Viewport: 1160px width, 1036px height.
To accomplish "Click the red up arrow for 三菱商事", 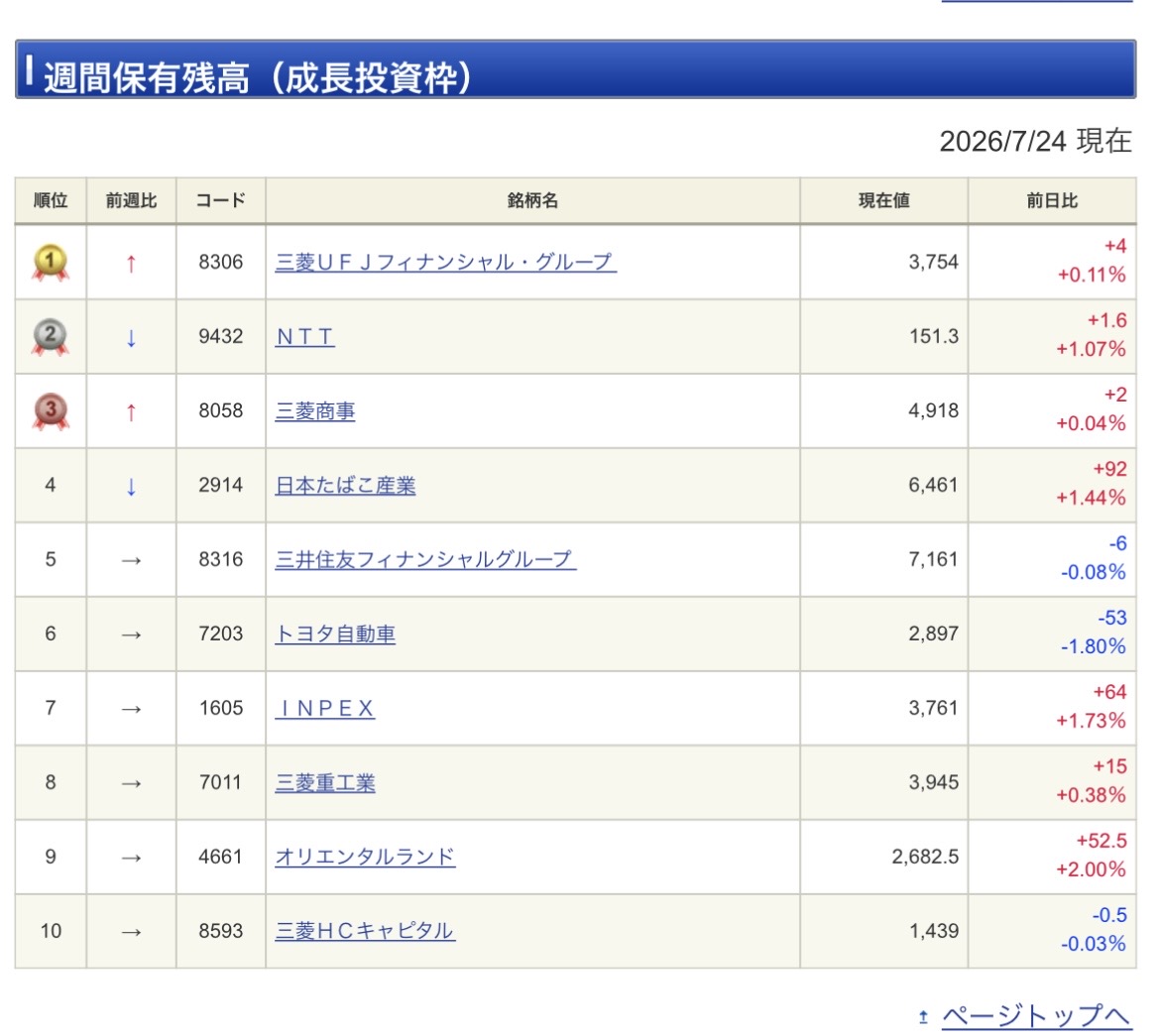I will [131, 412].
